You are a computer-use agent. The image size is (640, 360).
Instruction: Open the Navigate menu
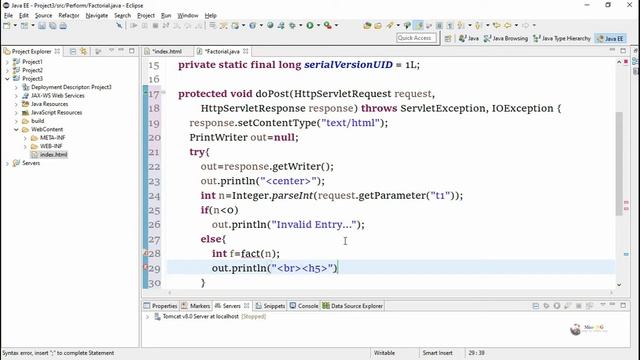point(97,16)
